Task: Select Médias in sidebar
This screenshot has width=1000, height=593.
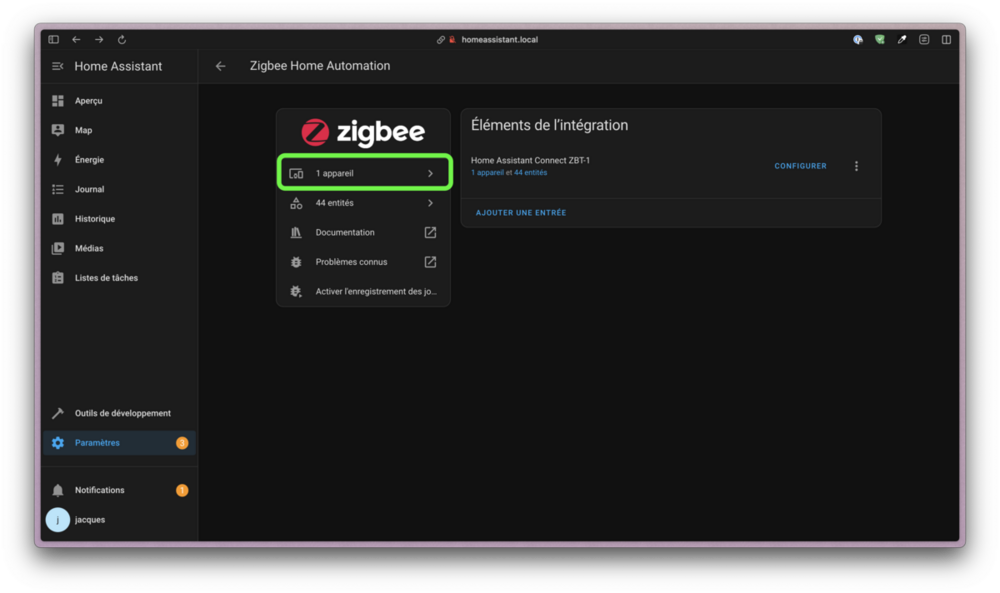Action: (x=89, y=248)
